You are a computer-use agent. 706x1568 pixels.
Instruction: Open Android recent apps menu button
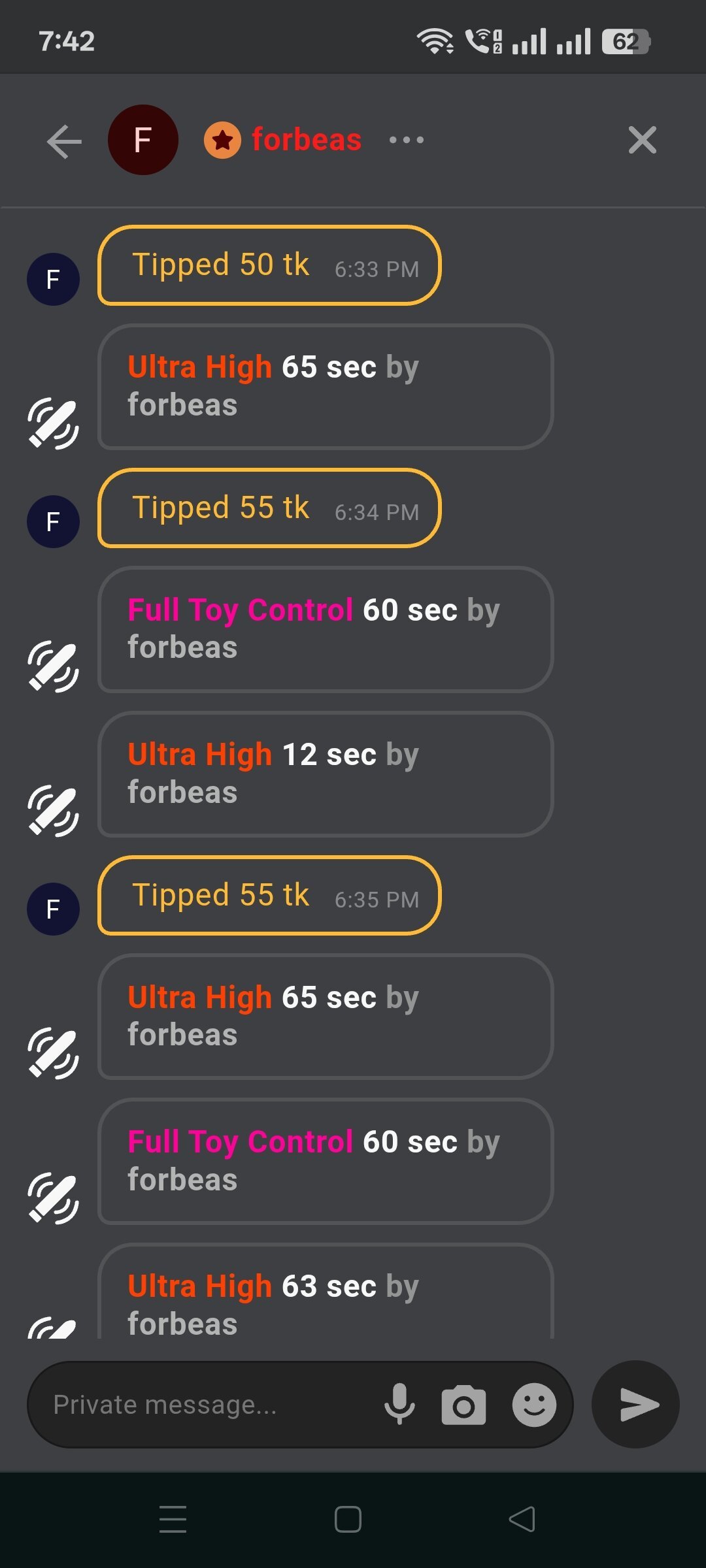click(x=173, y=1519)
